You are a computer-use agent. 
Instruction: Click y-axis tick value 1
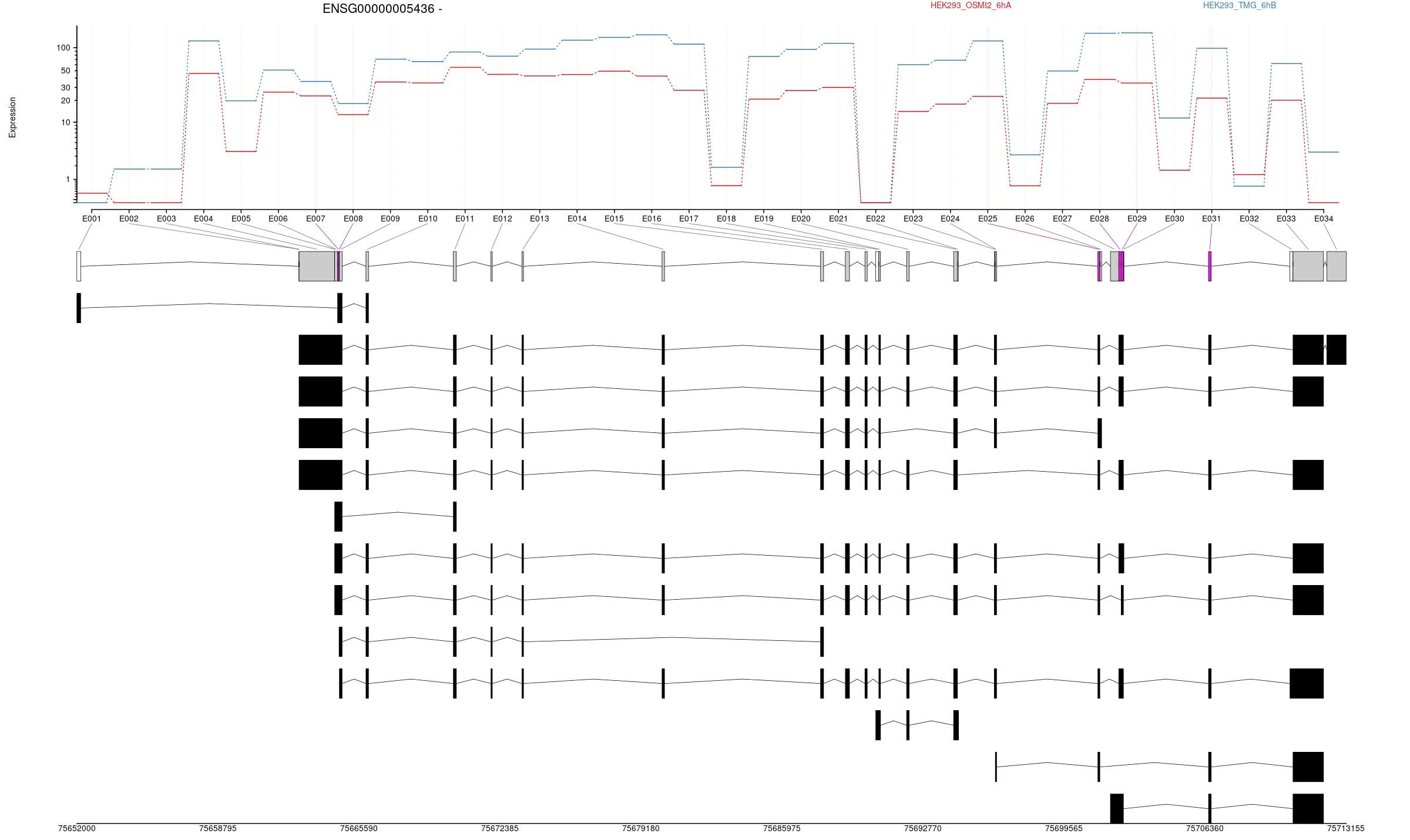tap(68, 179)
